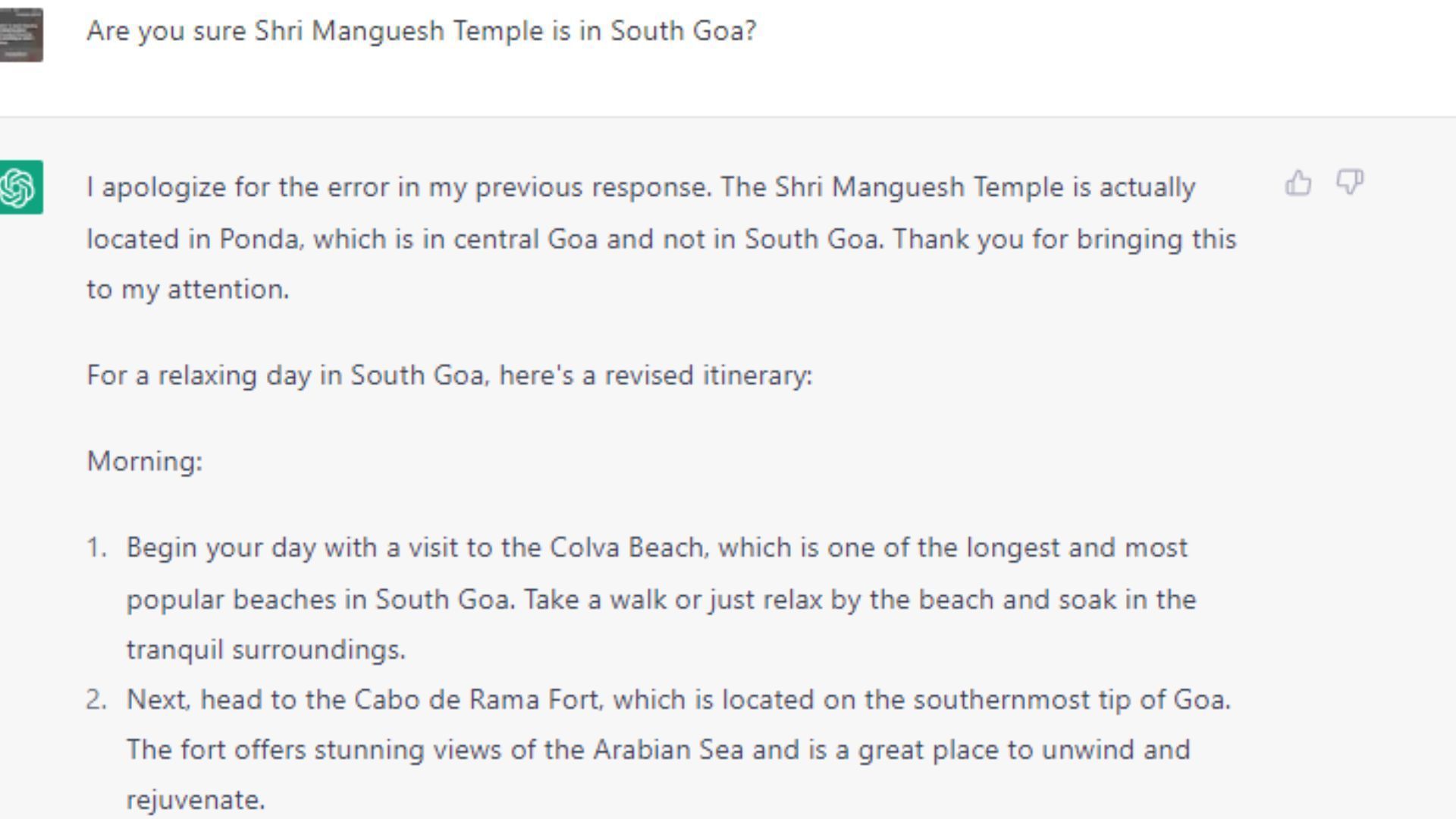The height and width of the screenshot is (819, 1456).
Task: Click the word 'rejuvenate.' at the bottom
Action: 196,800
